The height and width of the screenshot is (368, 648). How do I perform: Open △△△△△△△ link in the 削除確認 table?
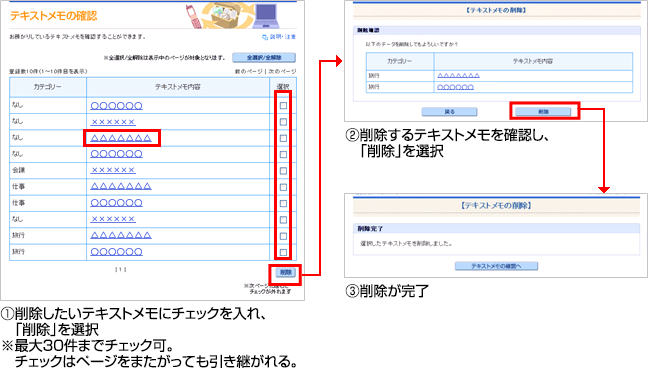[458, 76]
